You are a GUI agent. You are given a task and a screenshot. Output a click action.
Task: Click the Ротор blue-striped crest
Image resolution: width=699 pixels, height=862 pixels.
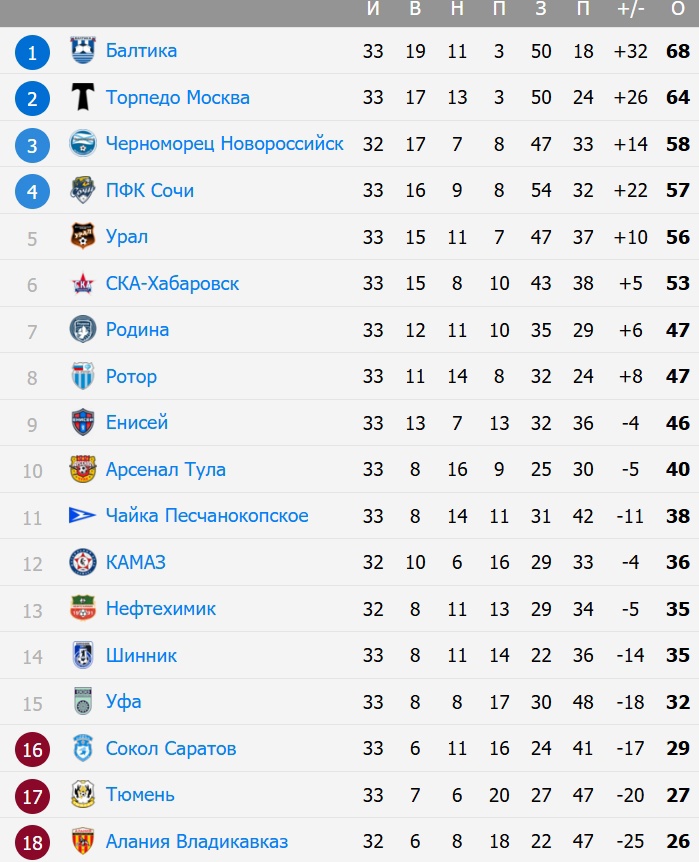(x=82, y=376)
